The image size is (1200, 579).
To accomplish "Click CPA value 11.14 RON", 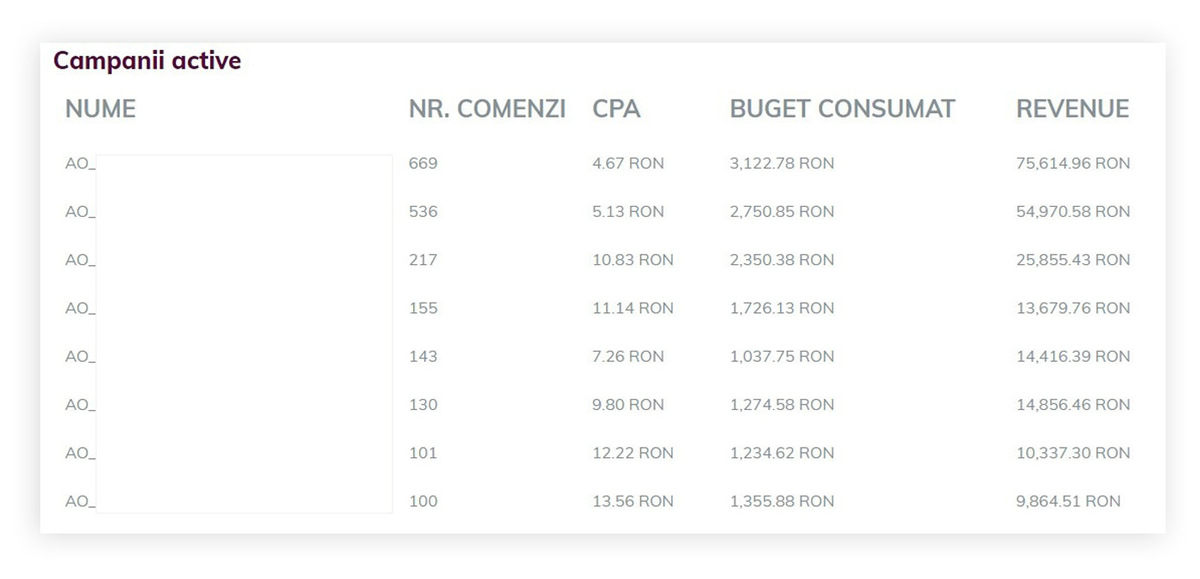I will 632,308.
